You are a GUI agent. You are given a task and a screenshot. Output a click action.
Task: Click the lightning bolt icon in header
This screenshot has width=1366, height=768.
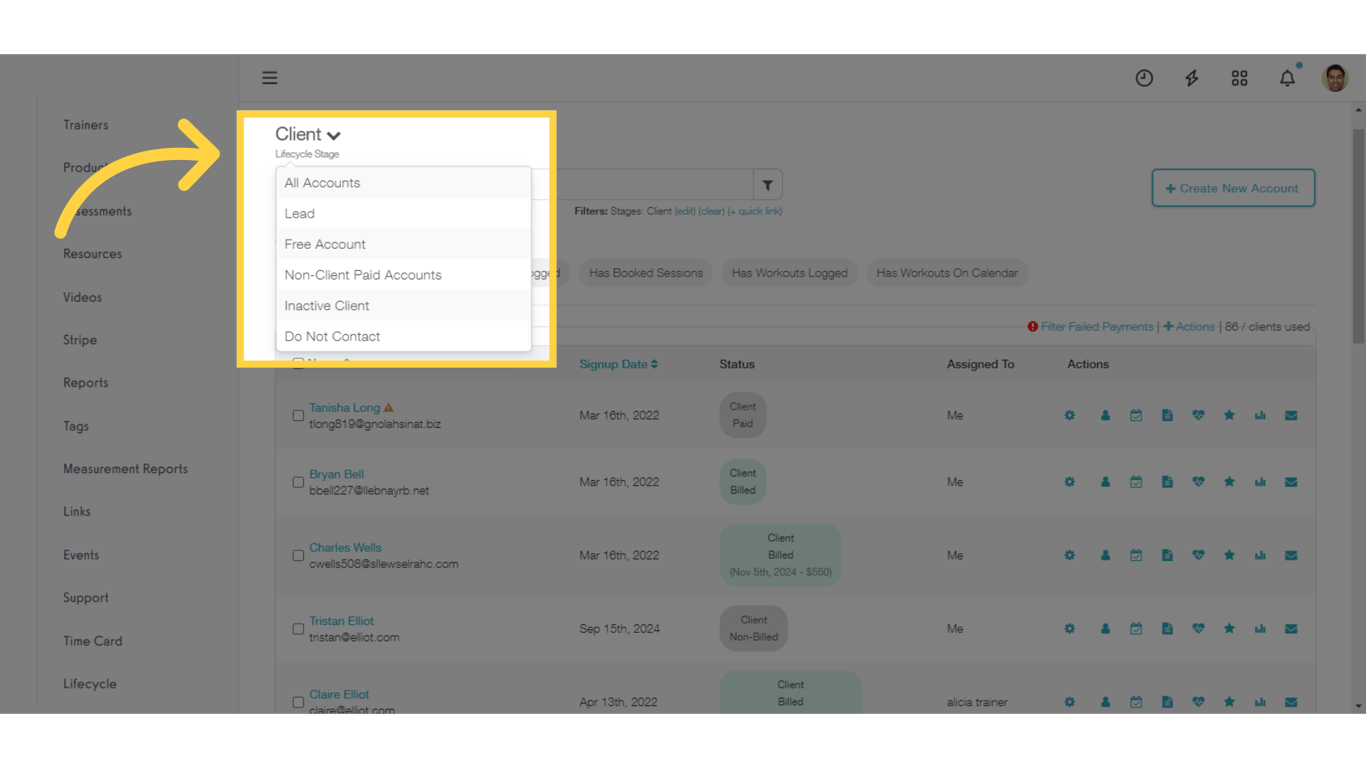point(1191,77)
